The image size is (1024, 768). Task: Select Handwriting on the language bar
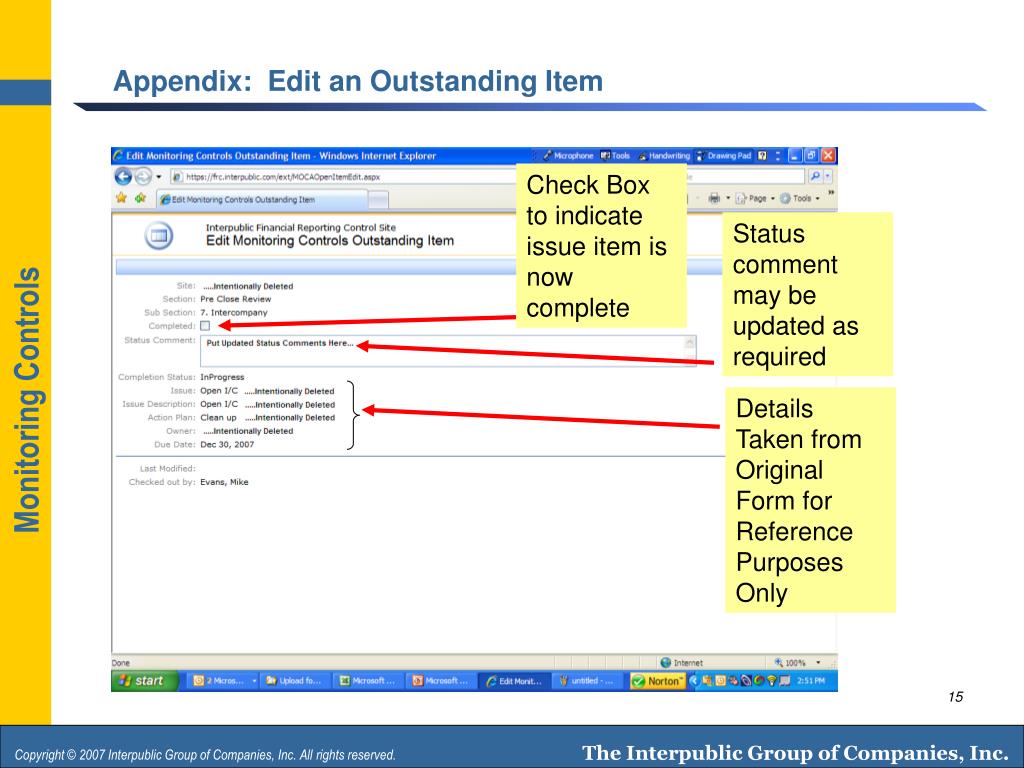(x=664, y=156)
